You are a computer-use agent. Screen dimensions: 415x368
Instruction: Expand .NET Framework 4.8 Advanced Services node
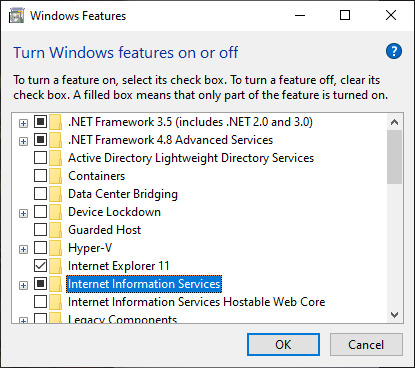(23, 142)
